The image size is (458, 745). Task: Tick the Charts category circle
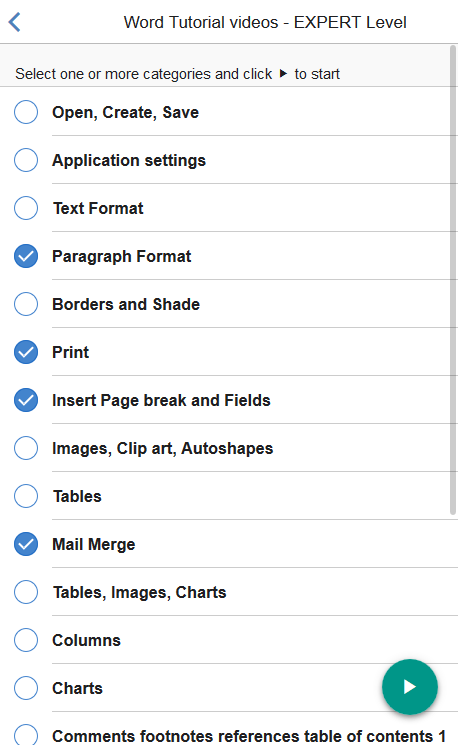click(x=26, y=688)
